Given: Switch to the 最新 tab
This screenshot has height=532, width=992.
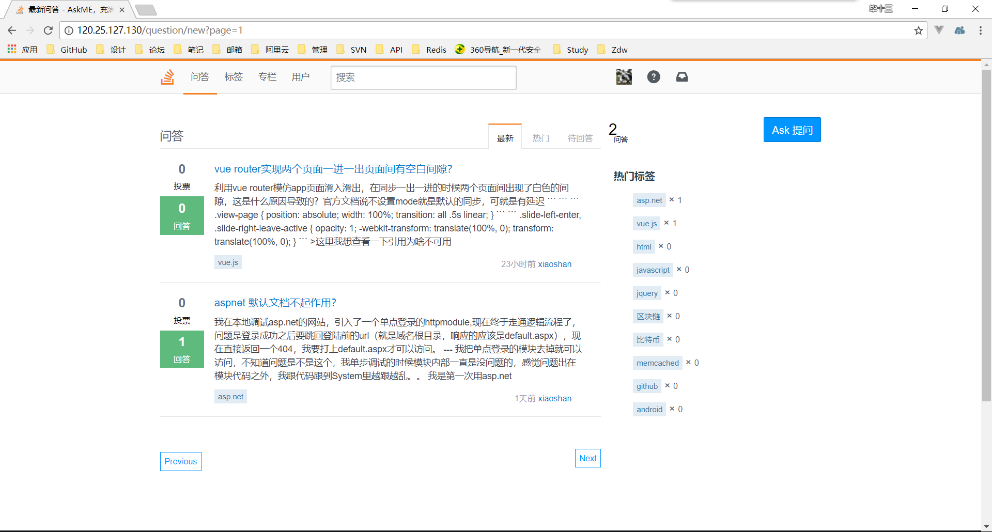Looking at the screenshot, I should tap(505, 137).
